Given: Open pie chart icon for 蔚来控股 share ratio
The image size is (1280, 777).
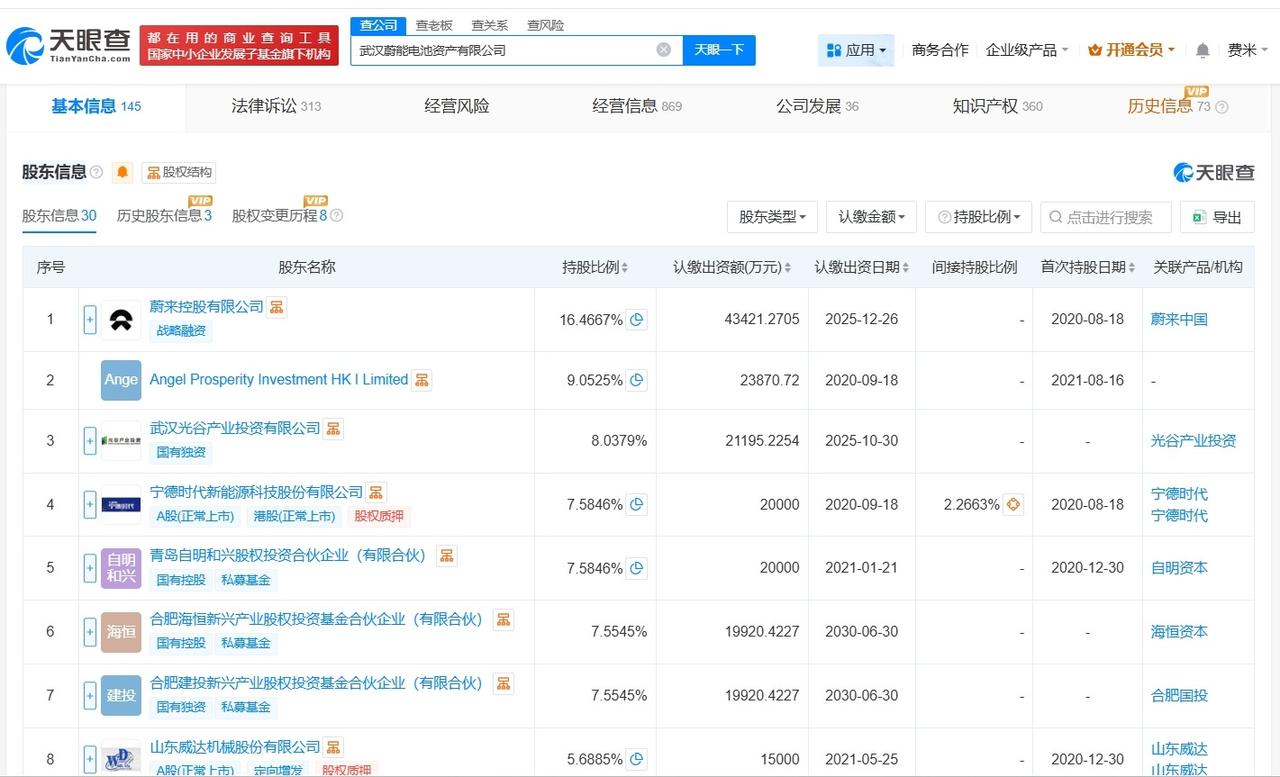Looking at the screenshot, I should click(637, 320).
